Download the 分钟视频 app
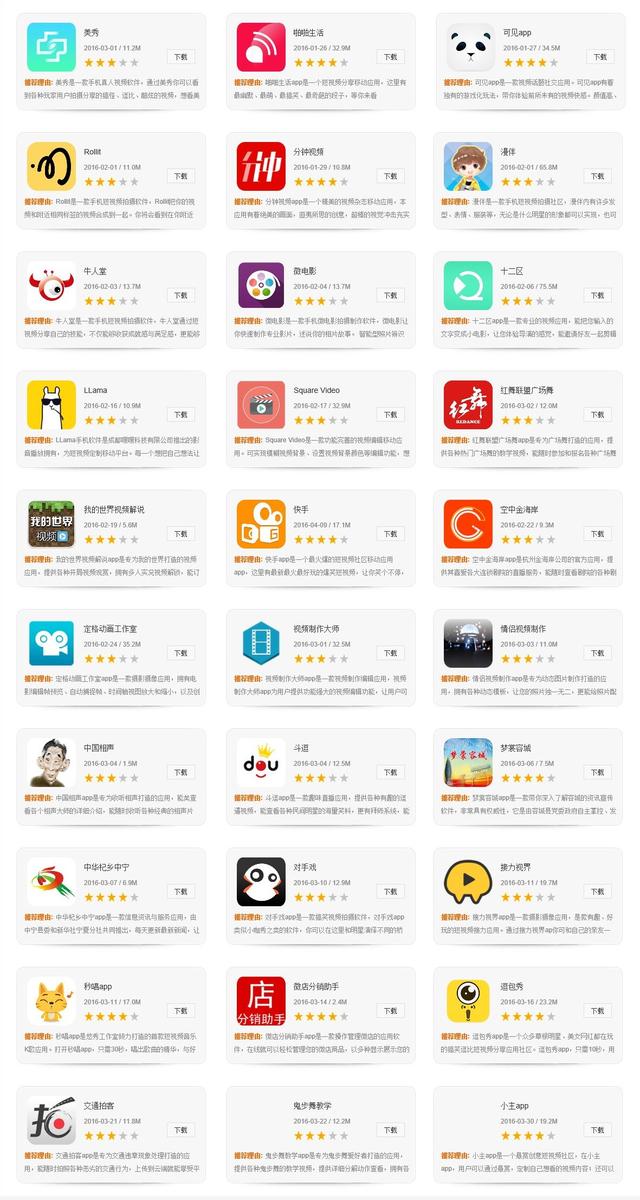The width and height of the screenshot is (640, 1200). pos(389,176)
